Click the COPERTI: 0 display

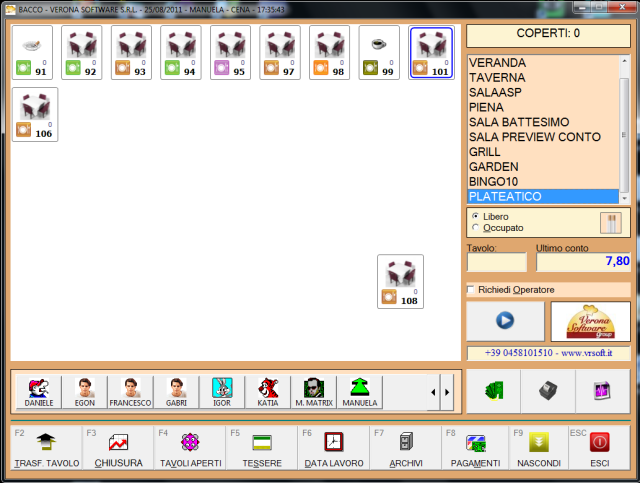click(x=548, y=35)
